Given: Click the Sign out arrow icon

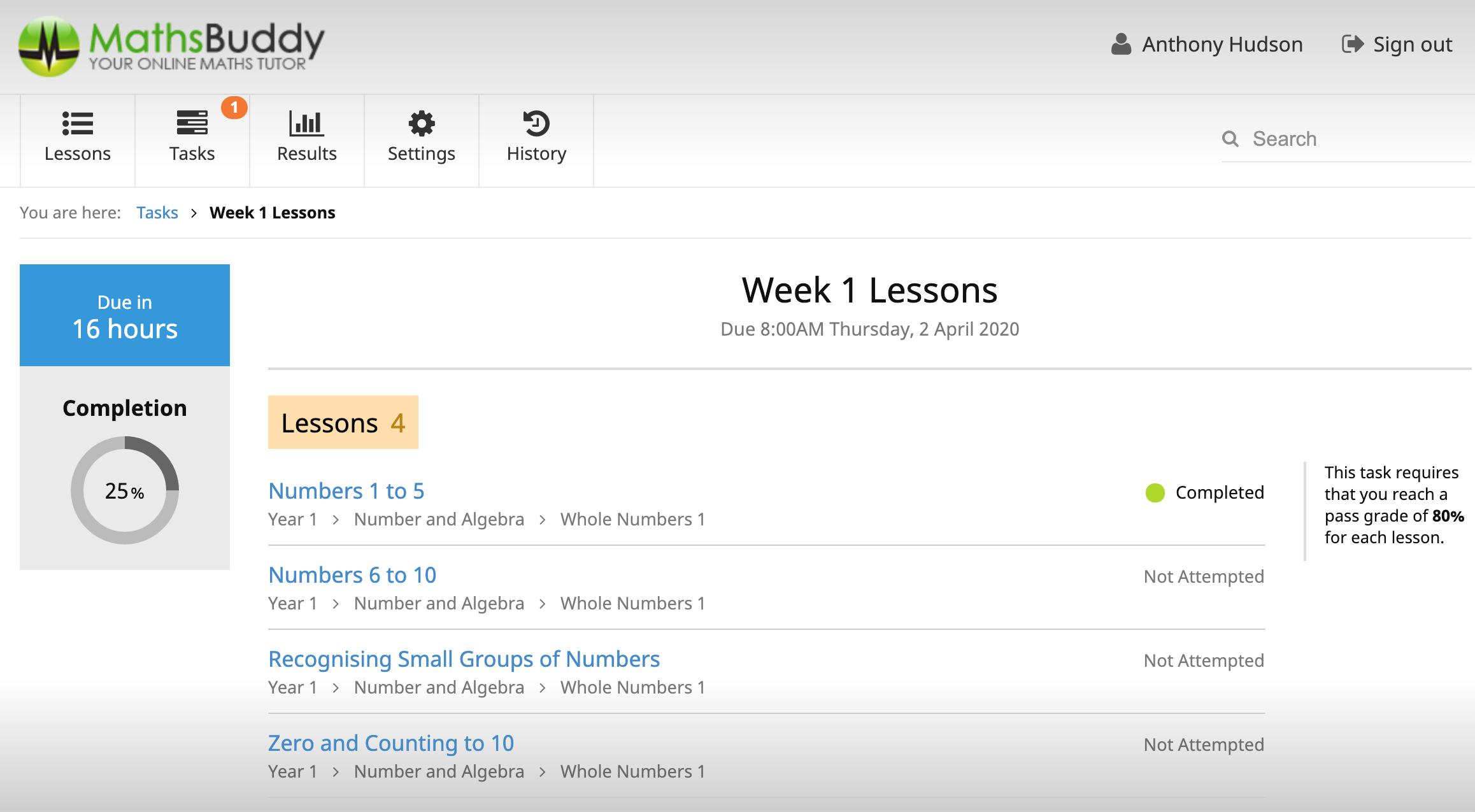Looking at the screenshot, I should [x=1353, y=44].
